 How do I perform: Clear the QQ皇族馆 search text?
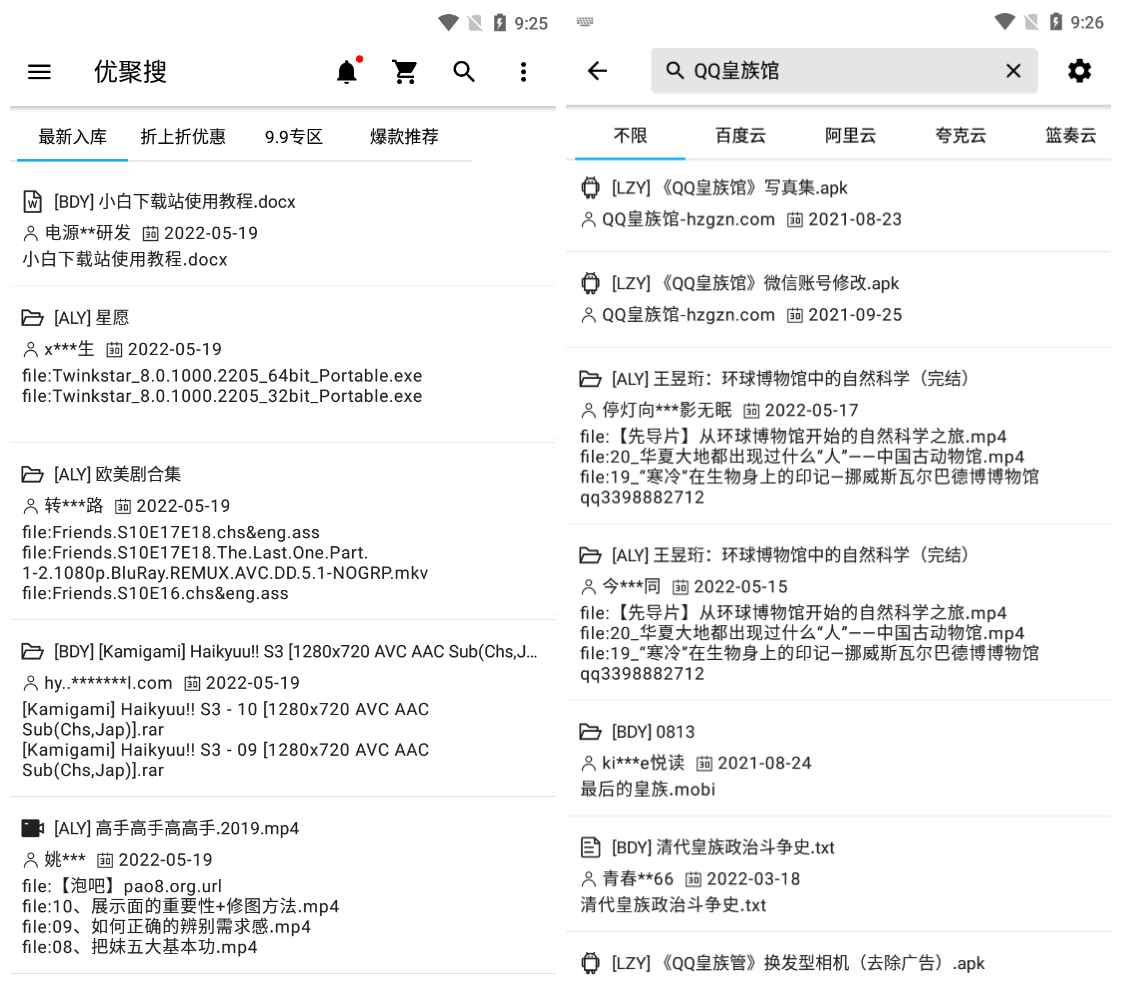click(x=1013, y=70)
